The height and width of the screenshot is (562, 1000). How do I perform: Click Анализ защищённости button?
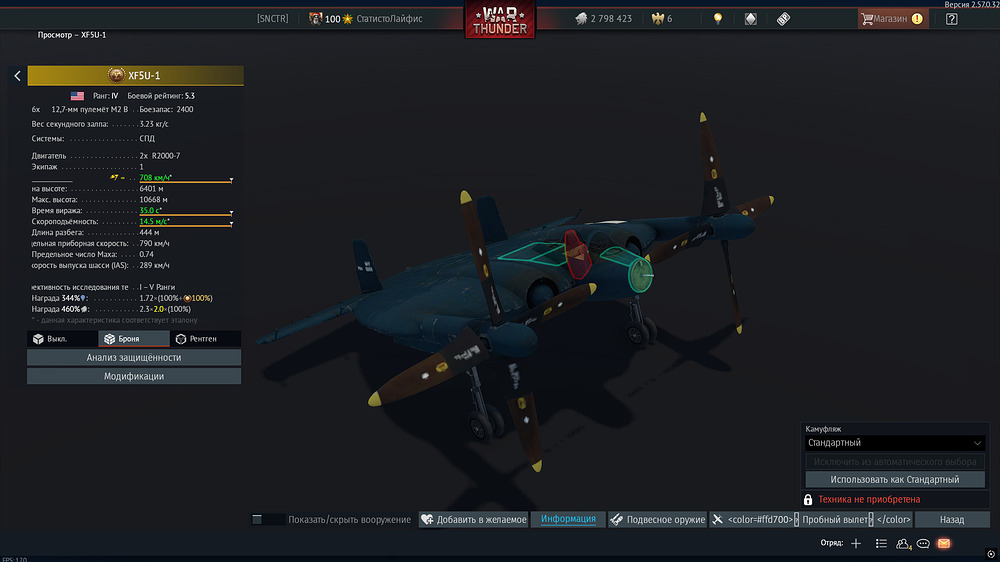[134, 357]
